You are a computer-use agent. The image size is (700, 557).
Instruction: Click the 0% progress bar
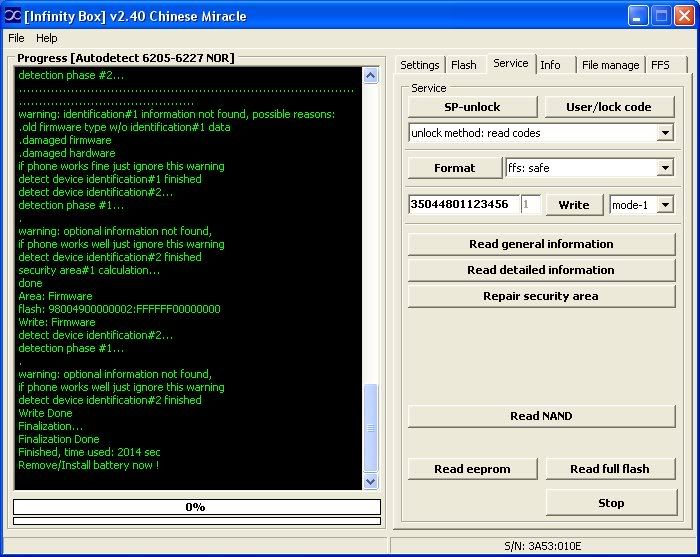click(196, 507)
